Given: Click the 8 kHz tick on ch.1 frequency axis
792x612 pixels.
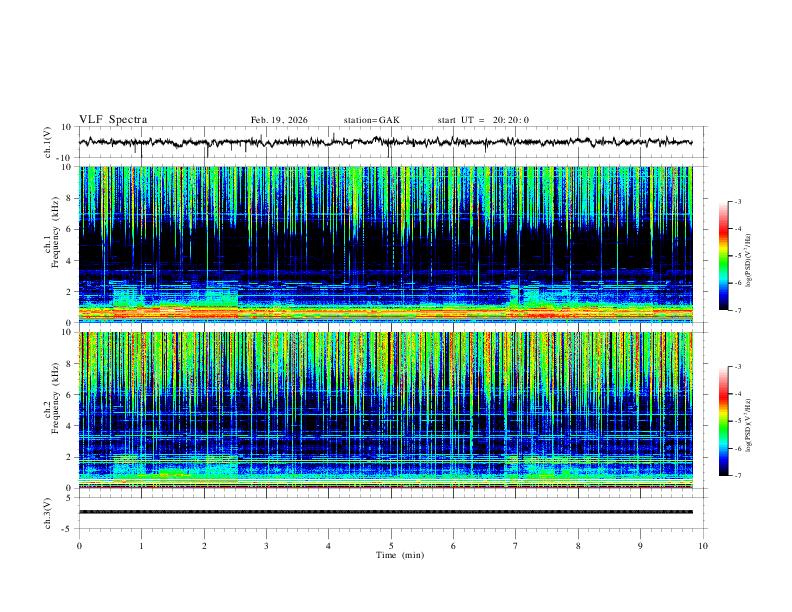Looking at the screenshot, I should pos(69,198).
